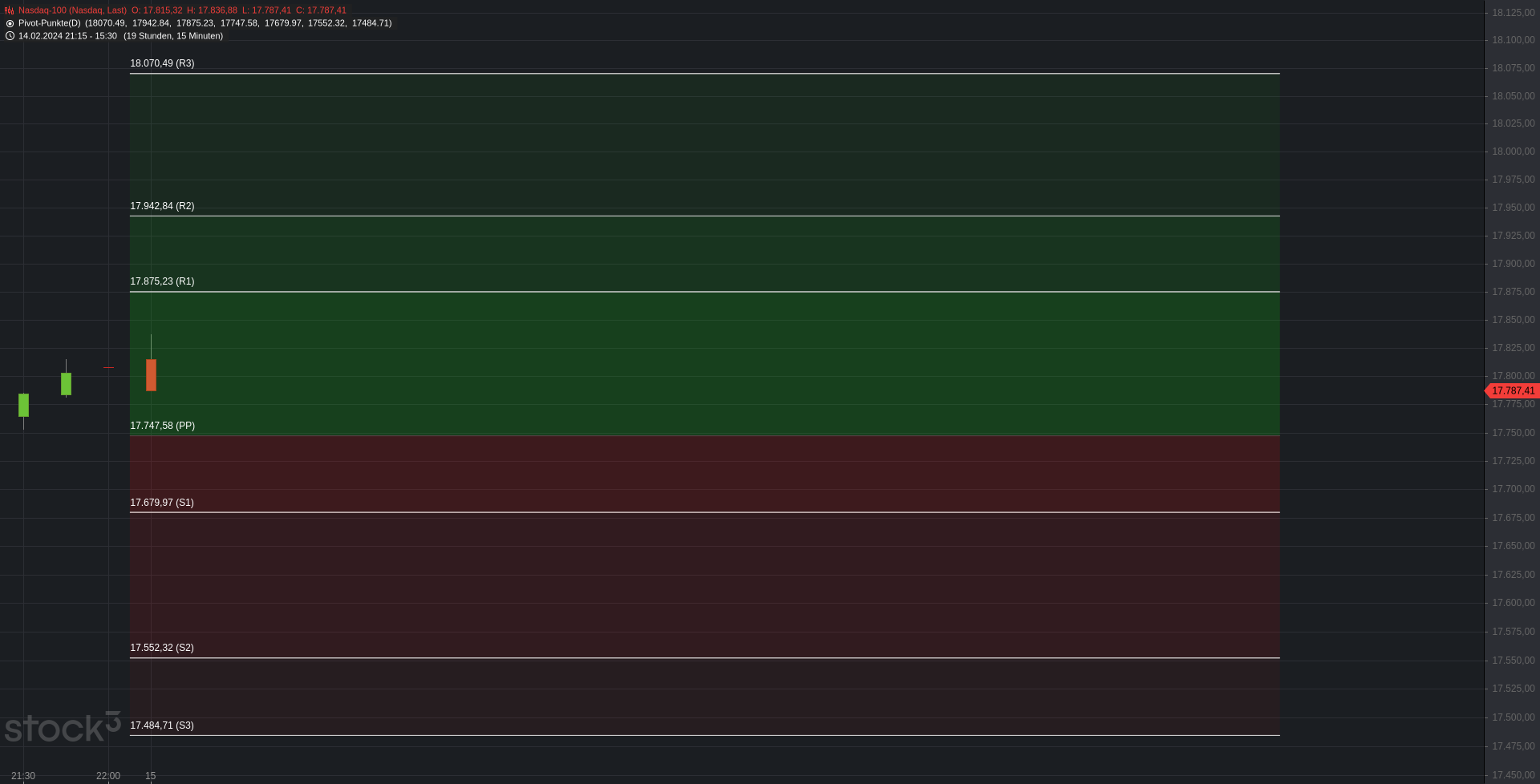Click the 17.875,23 (R1) resistance label
The width and height of the screenshot is (1540, 784).
click(162, 281)
